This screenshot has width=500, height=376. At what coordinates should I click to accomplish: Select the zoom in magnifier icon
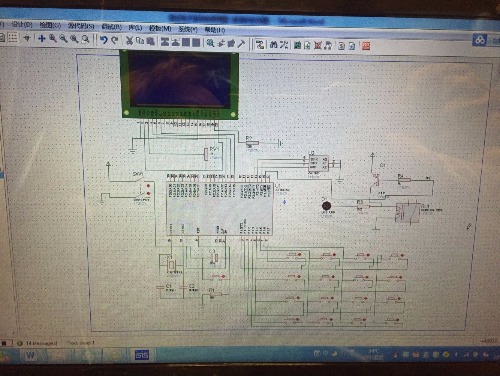point(53,39)
